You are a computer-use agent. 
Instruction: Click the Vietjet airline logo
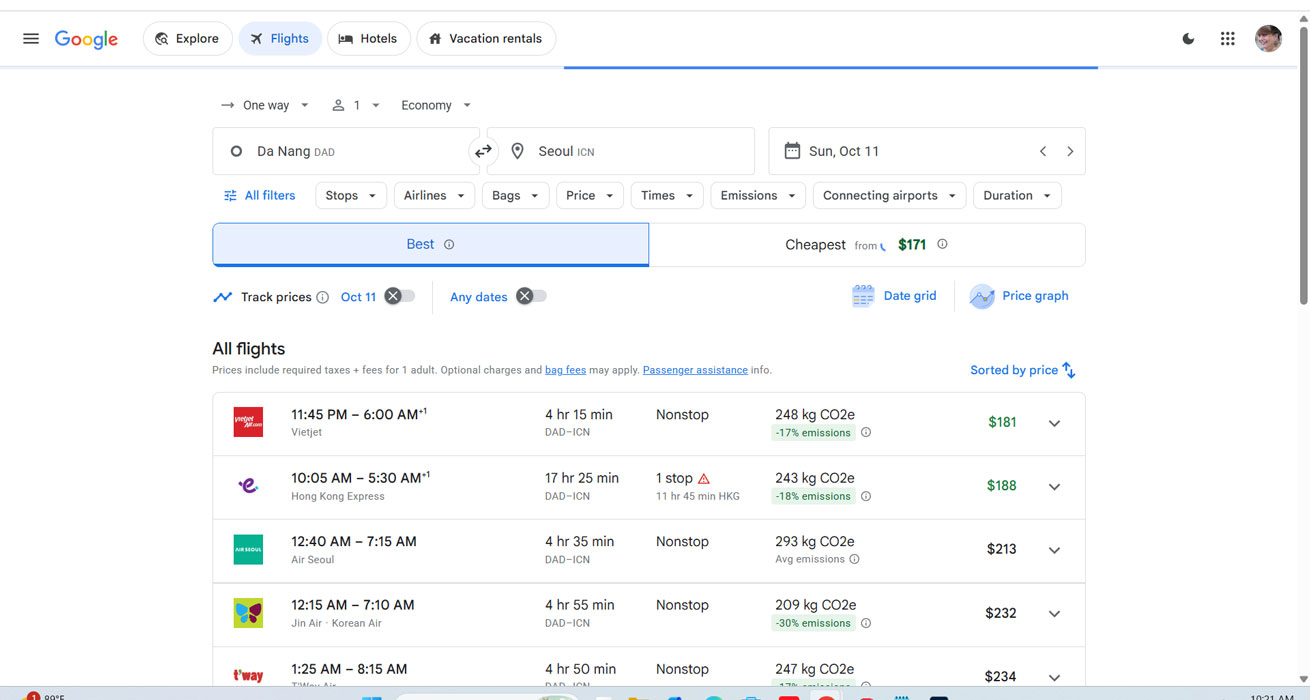(x=248, y=422)
